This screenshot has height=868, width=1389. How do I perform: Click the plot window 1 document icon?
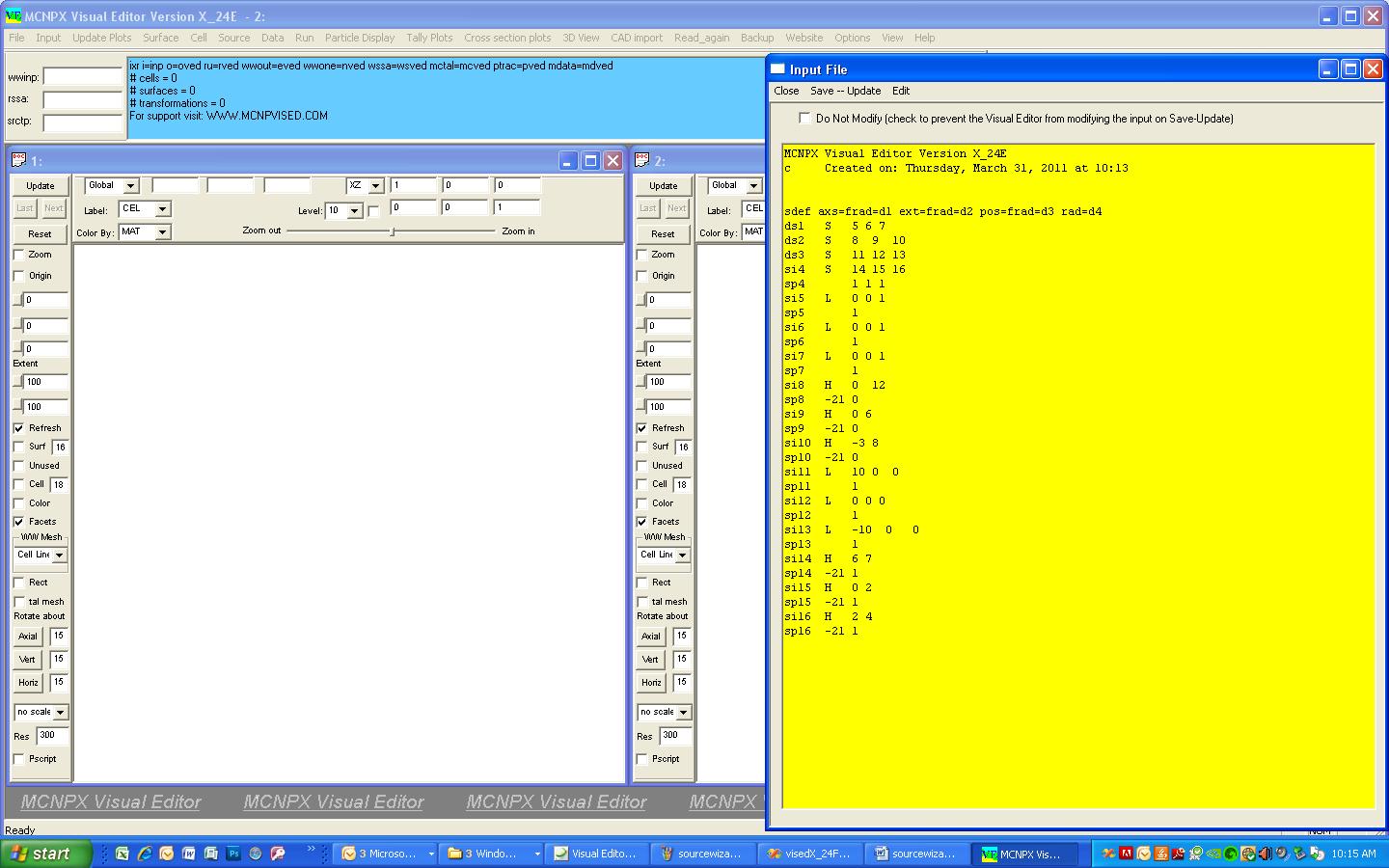18,160
